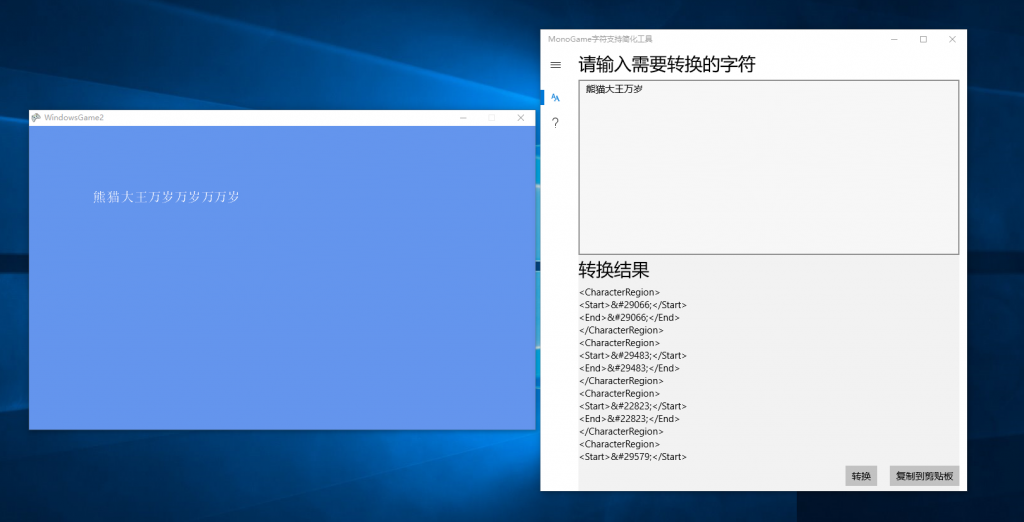1024x522 pixels.
Task: Click the 复制到剪贴板 copy button
Action: (x=924, y=476)
